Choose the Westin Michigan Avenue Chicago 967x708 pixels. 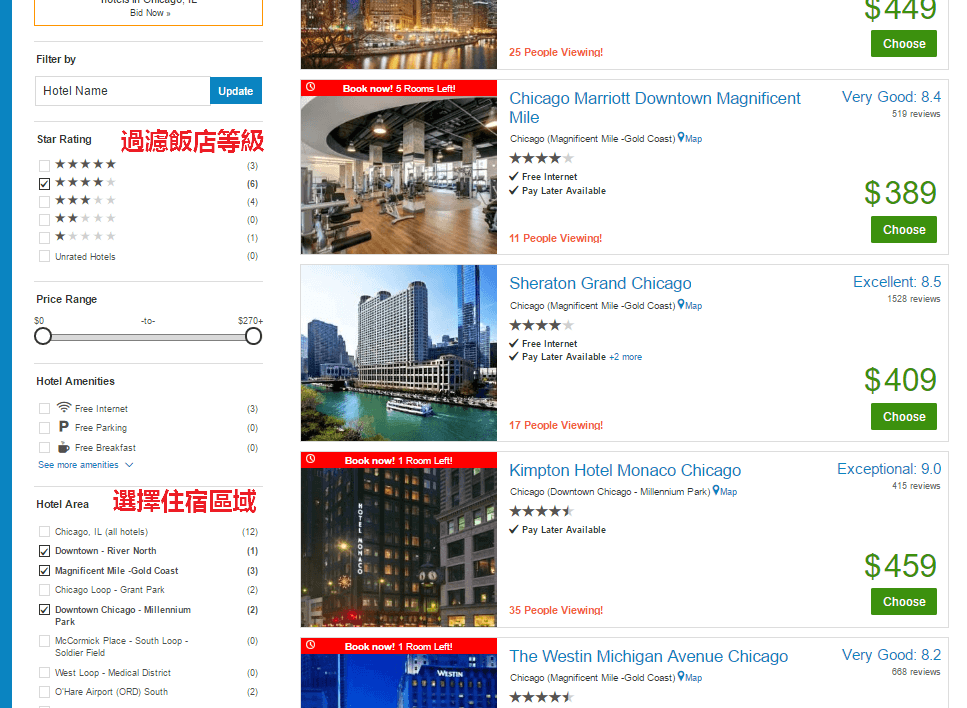[x=648, y=657]
